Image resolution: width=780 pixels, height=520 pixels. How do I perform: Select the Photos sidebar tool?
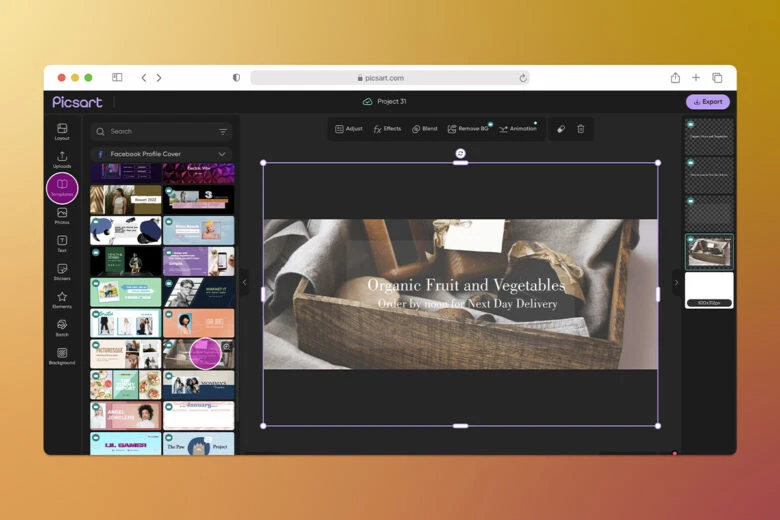coord(62,215)
